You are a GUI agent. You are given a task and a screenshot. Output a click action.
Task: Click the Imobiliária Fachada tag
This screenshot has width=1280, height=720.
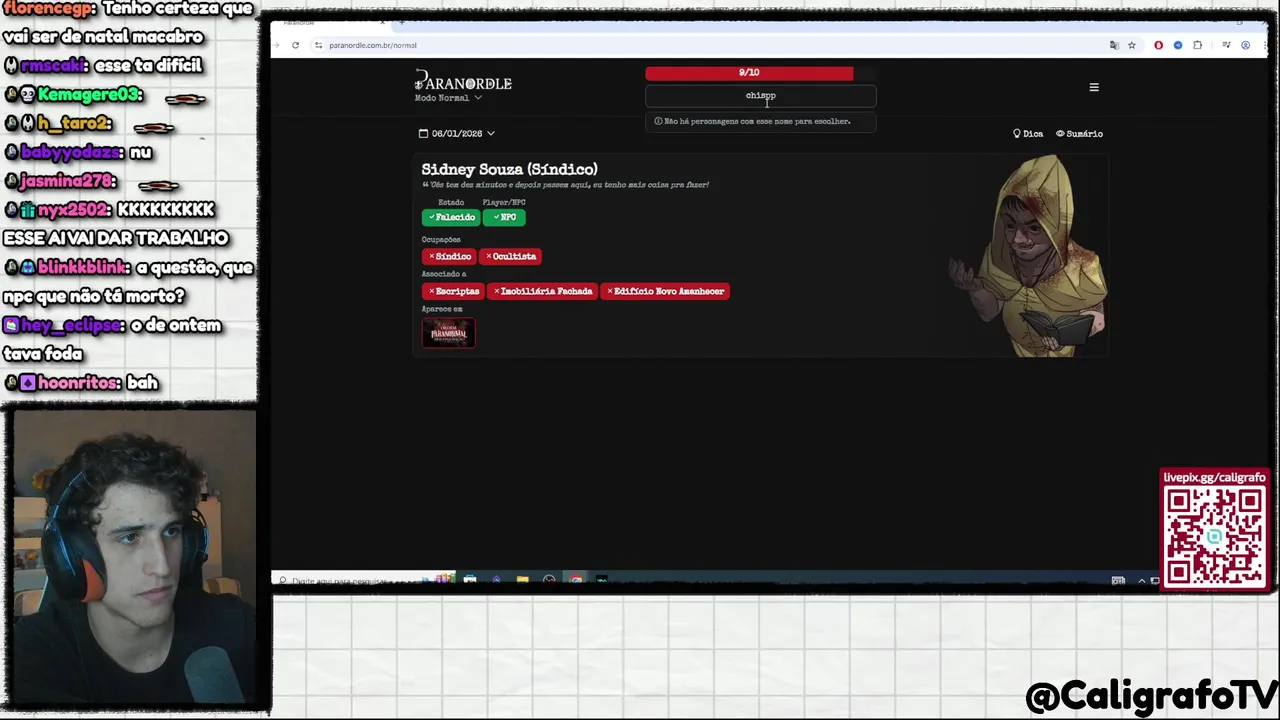click(x=542, y=291)
